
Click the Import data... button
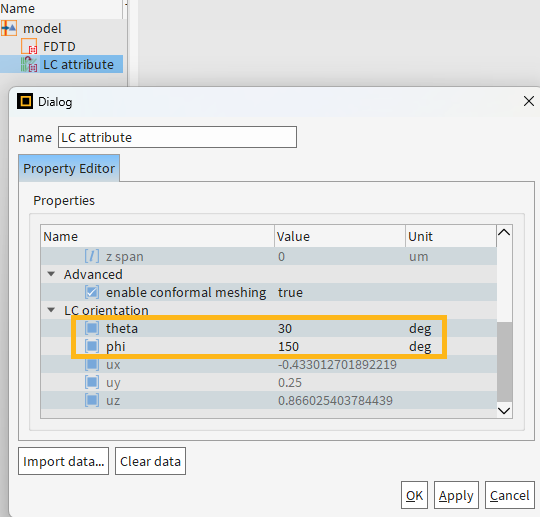click(63, 461)
